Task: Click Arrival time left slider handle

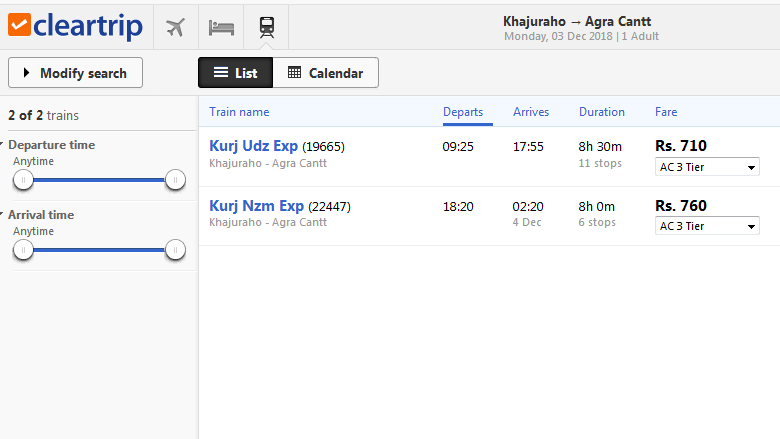Action: pos(23,250)
